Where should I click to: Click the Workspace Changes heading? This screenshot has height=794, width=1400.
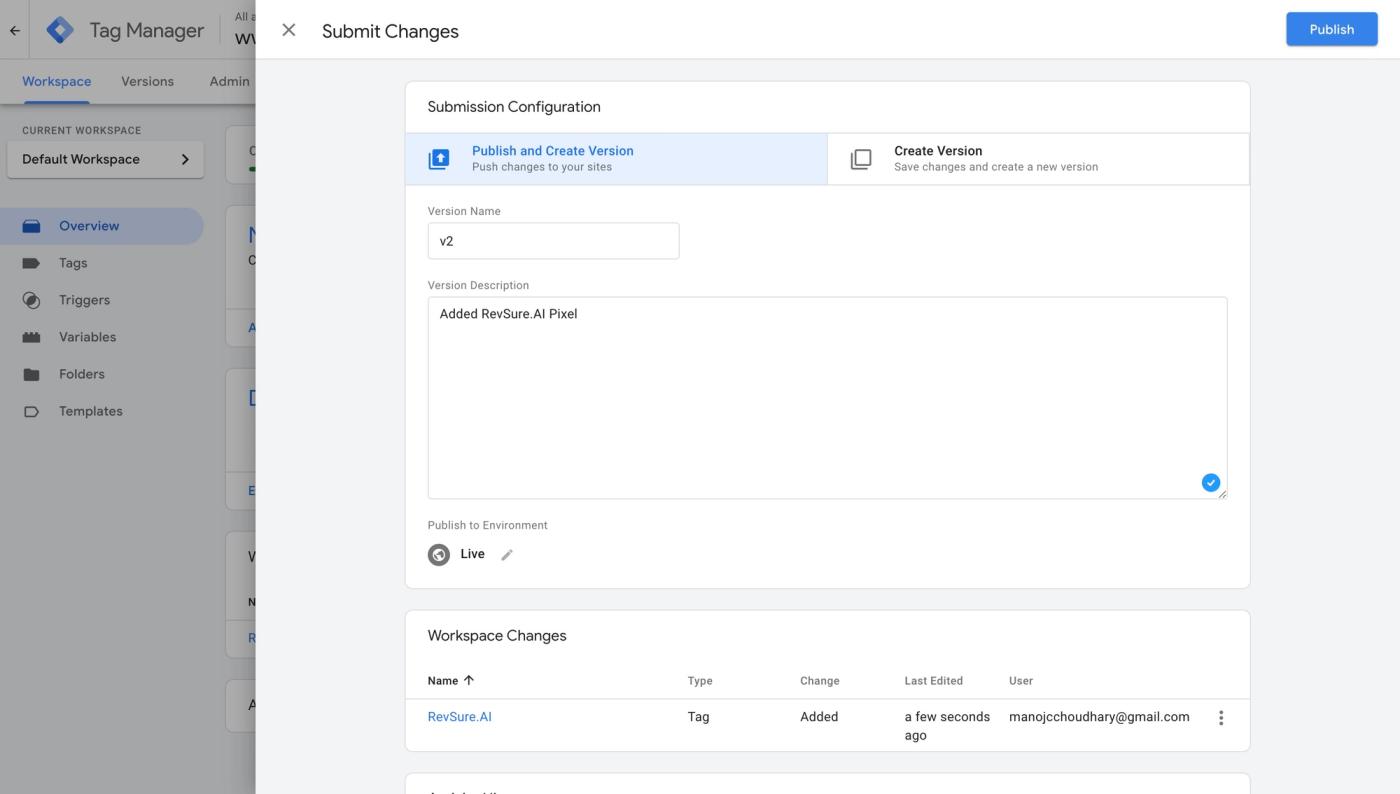point(497,636)
